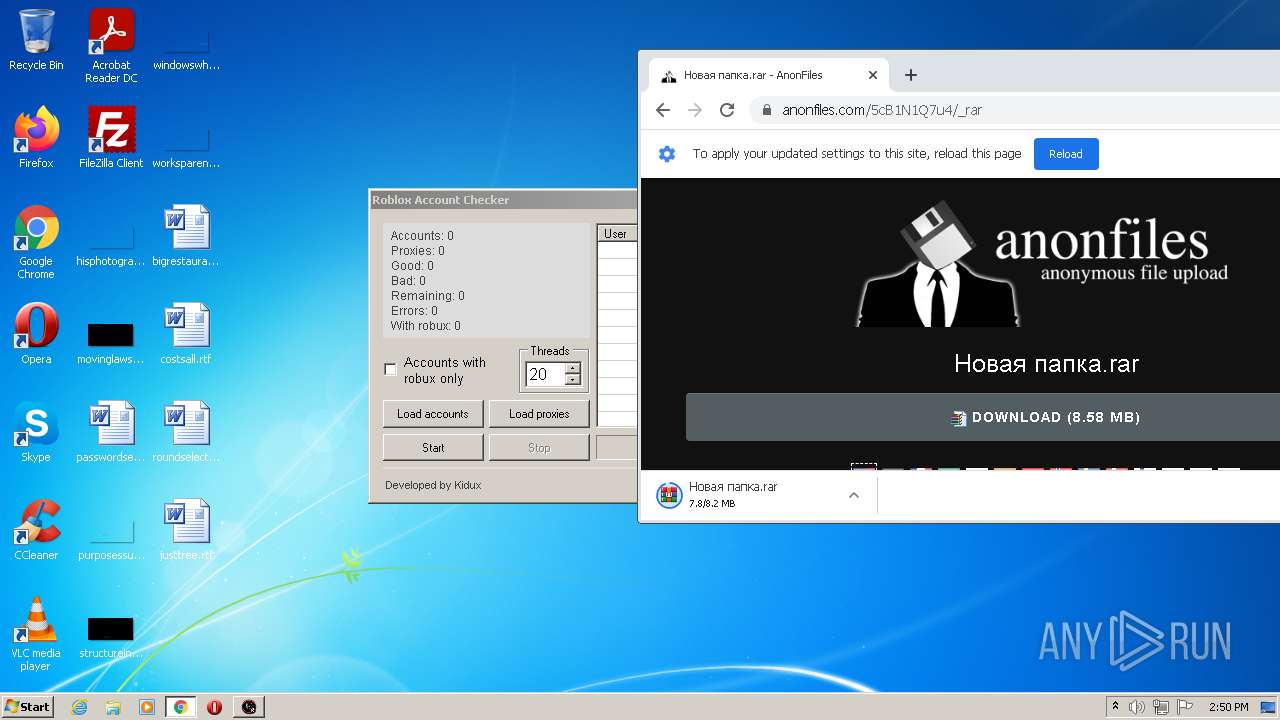This screenshot has height=720, width=1280.
Task: Click the Action Center flag icon
Action: (1185, 707)
